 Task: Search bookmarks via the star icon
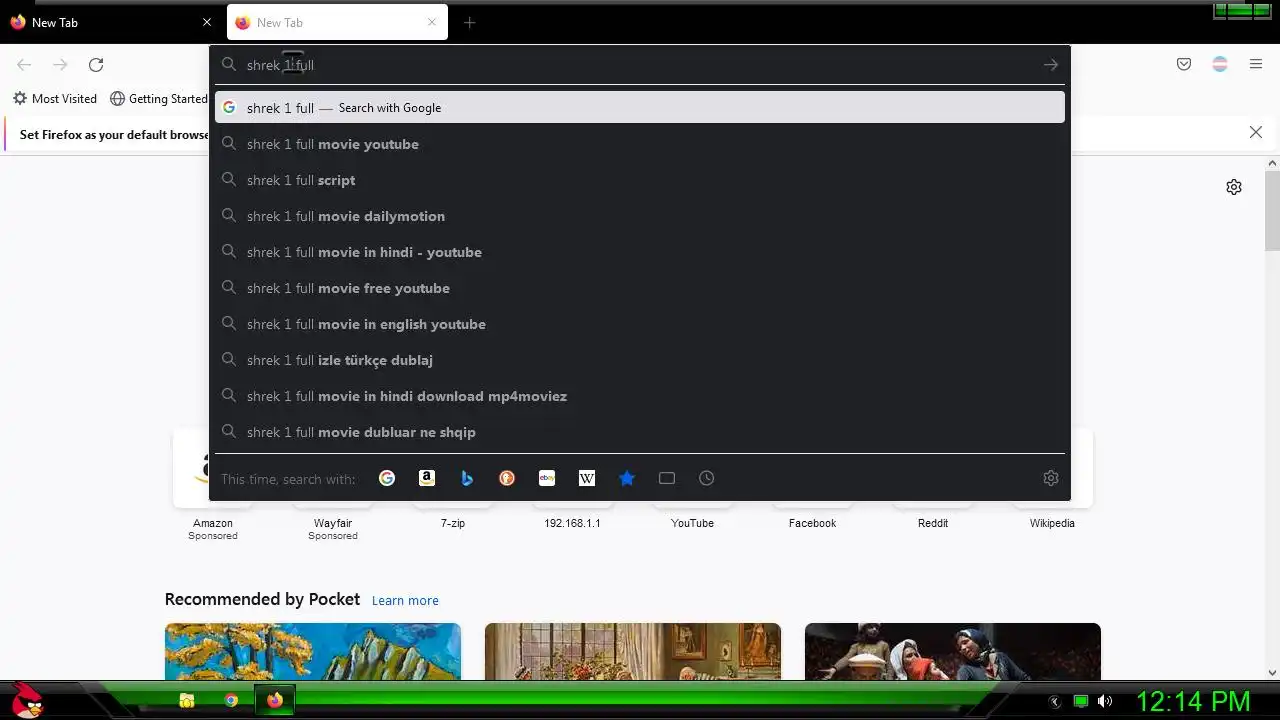627,478
